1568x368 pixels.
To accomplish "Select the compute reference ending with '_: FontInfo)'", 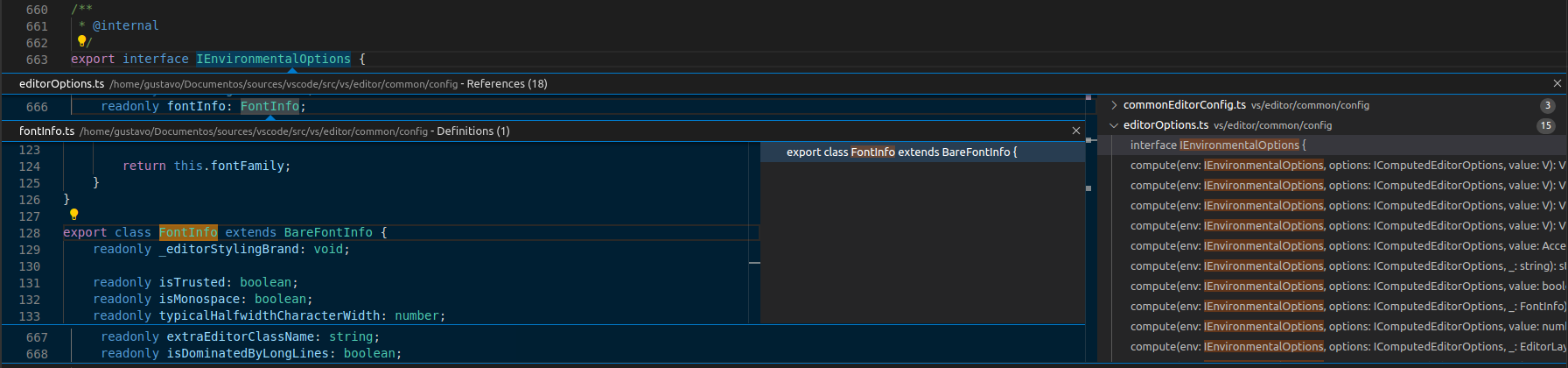I will (1332, 307).
